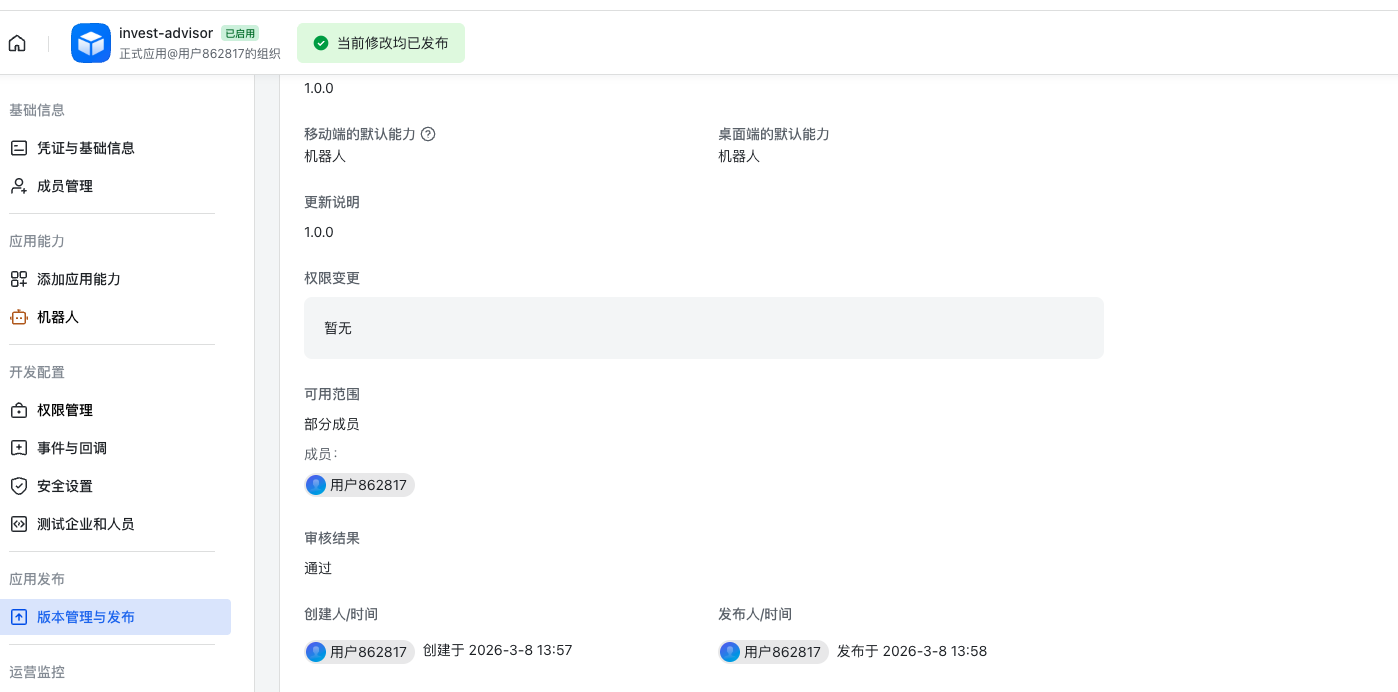This screenshot has width=1398, height=692.
Task: Select the 机器人 (robot) sidebar icon
Action: pos(18,317)
